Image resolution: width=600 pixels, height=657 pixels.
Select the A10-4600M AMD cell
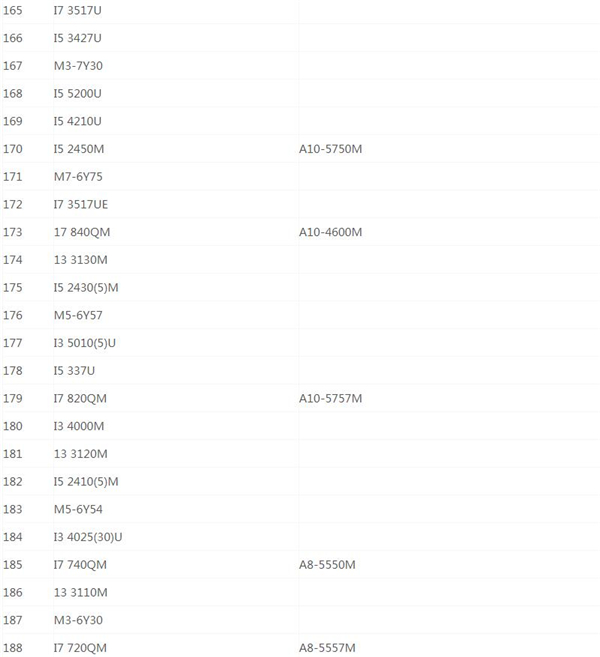[330, 232]
